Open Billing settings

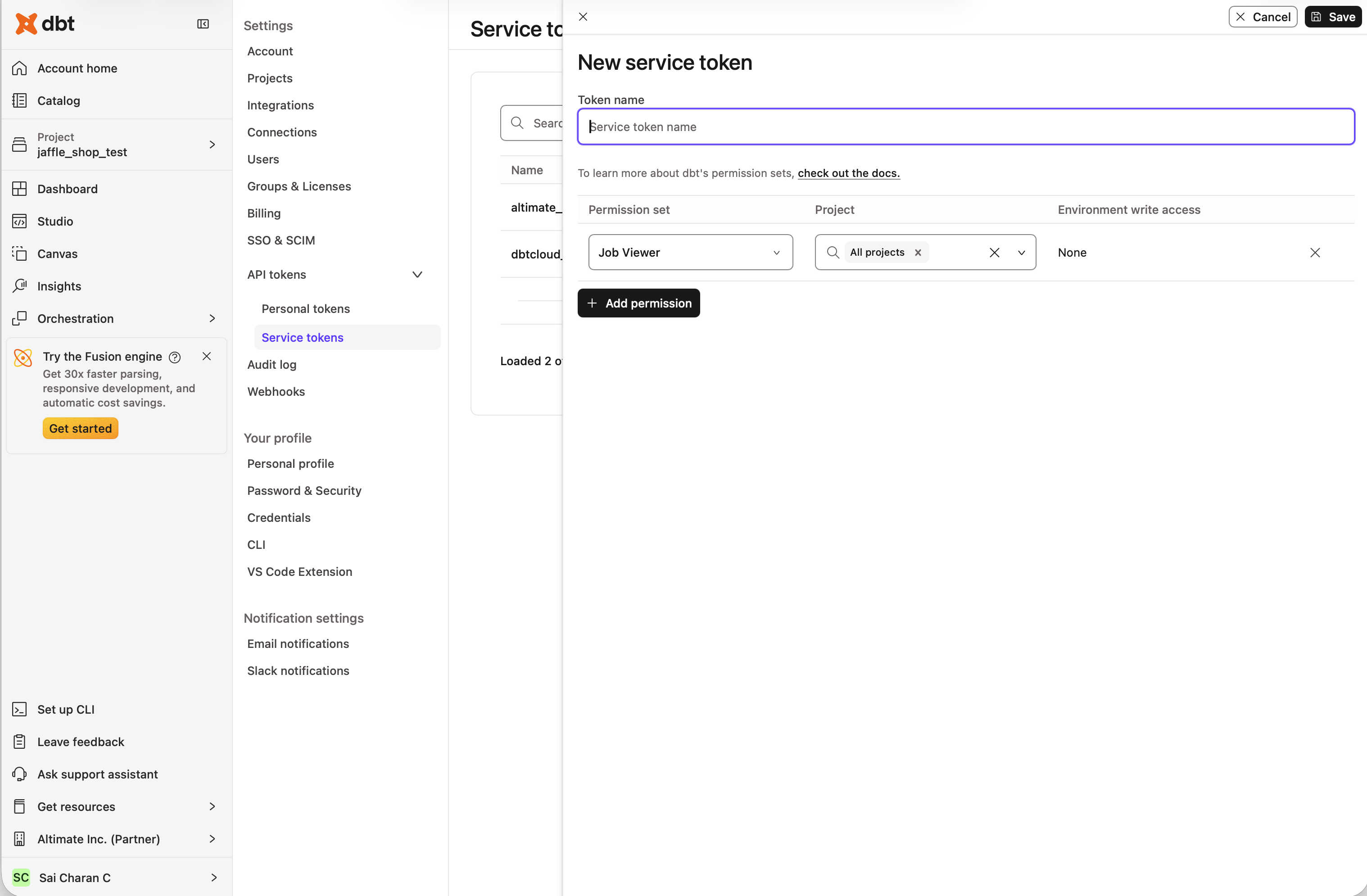264,213
